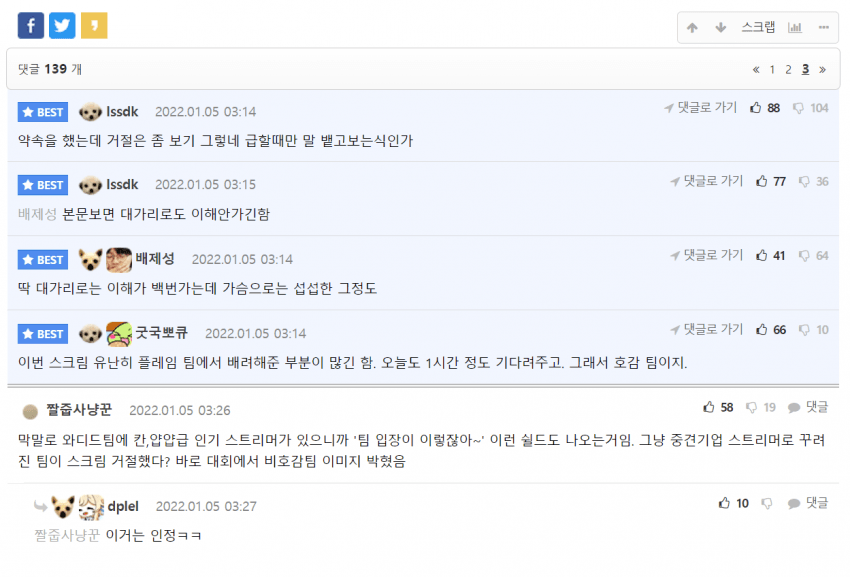Like dplel's reply with 10 likes

coord(733,503)
